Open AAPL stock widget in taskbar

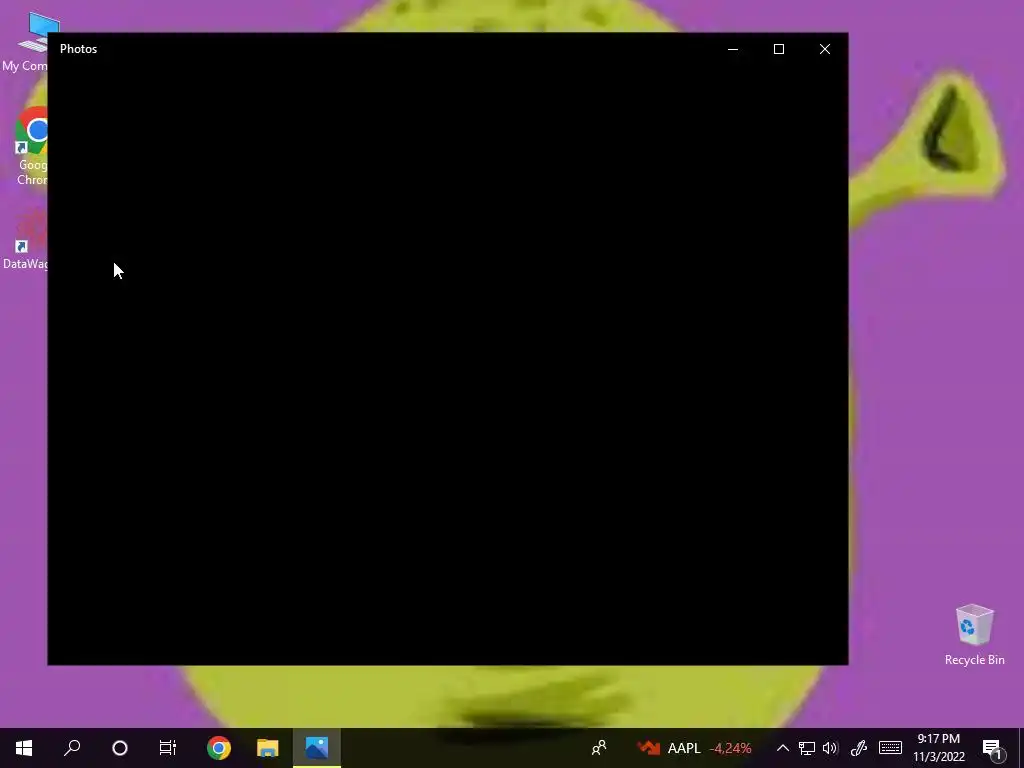coord(695,748)
